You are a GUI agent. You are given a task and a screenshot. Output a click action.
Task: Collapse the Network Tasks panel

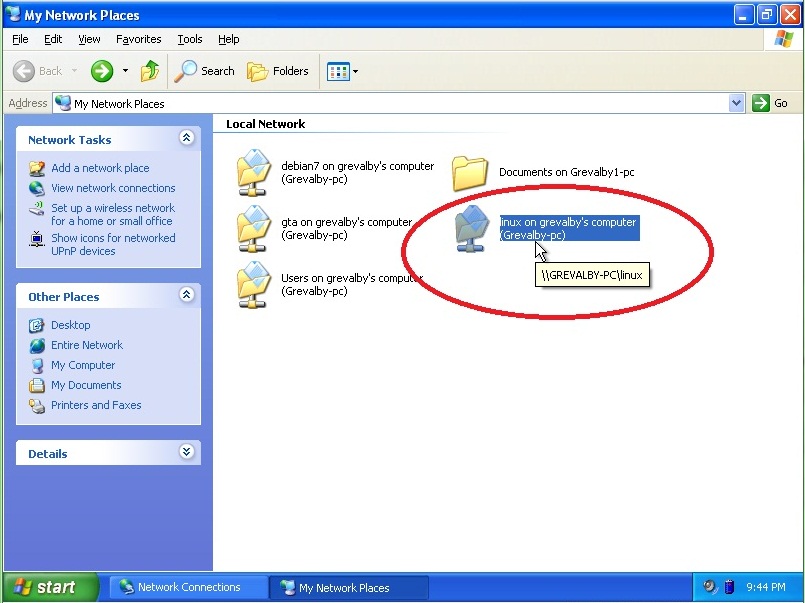pos(186,138)
